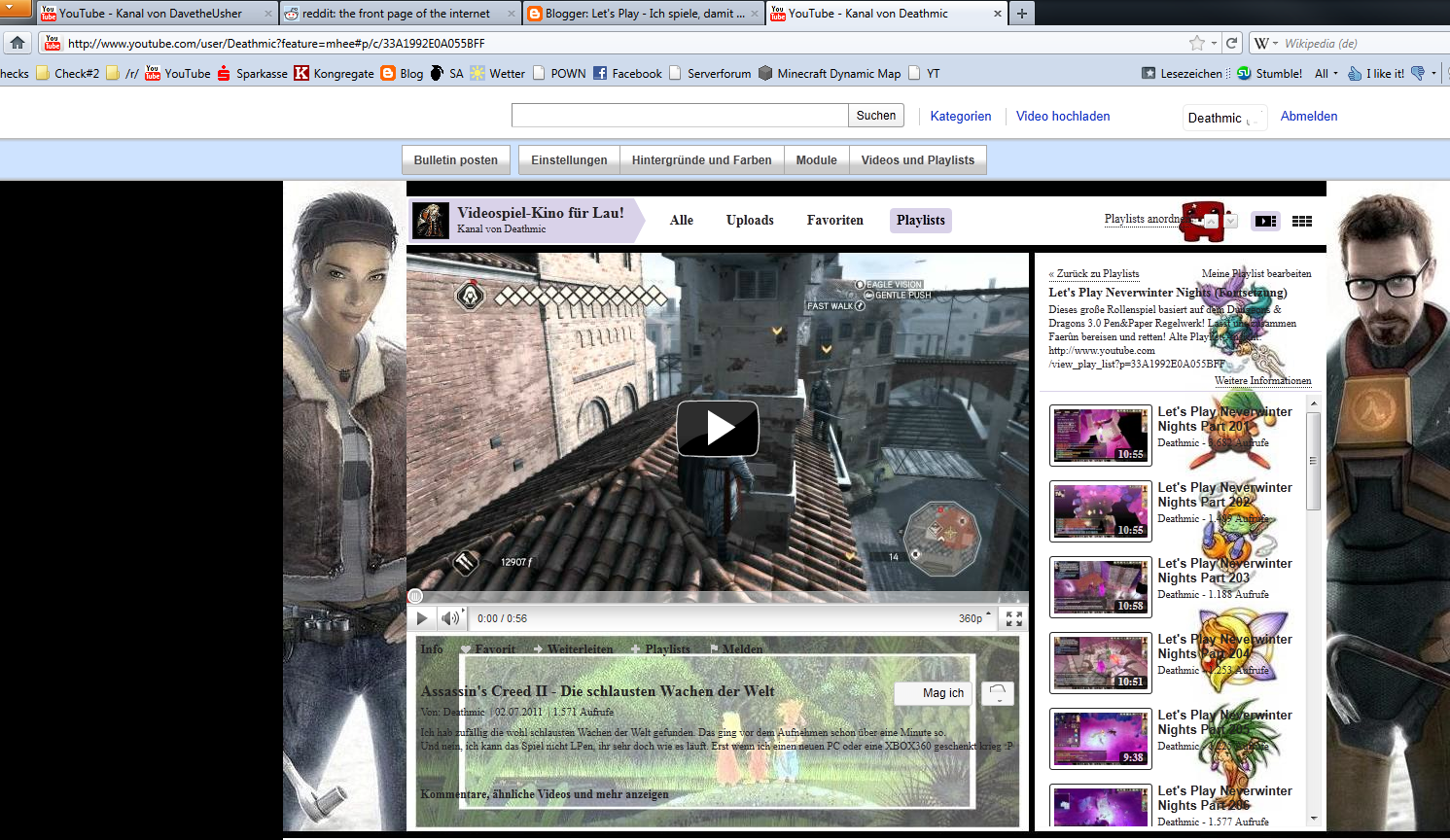
Task: Click the dislike thumbs-down button
Action: click(998, 693)
